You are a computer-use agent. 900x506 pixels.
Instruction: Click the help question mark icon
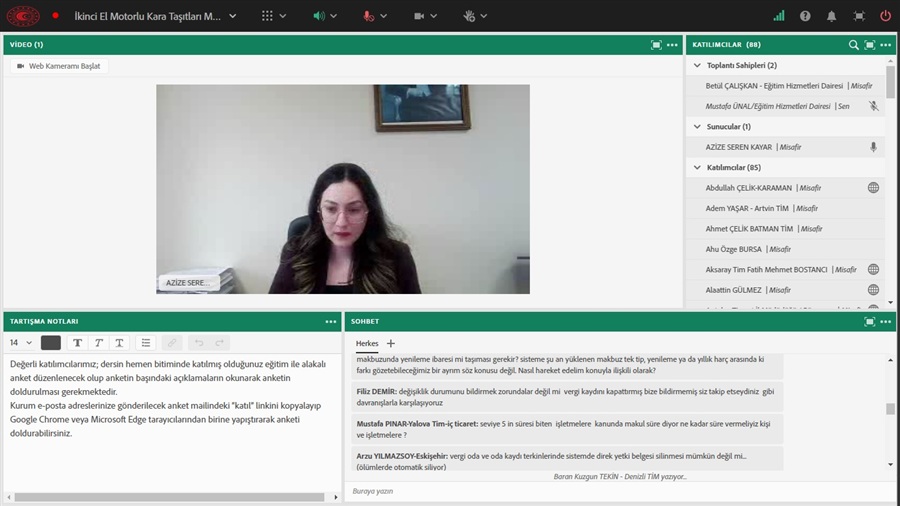click(x=806, y=16)
